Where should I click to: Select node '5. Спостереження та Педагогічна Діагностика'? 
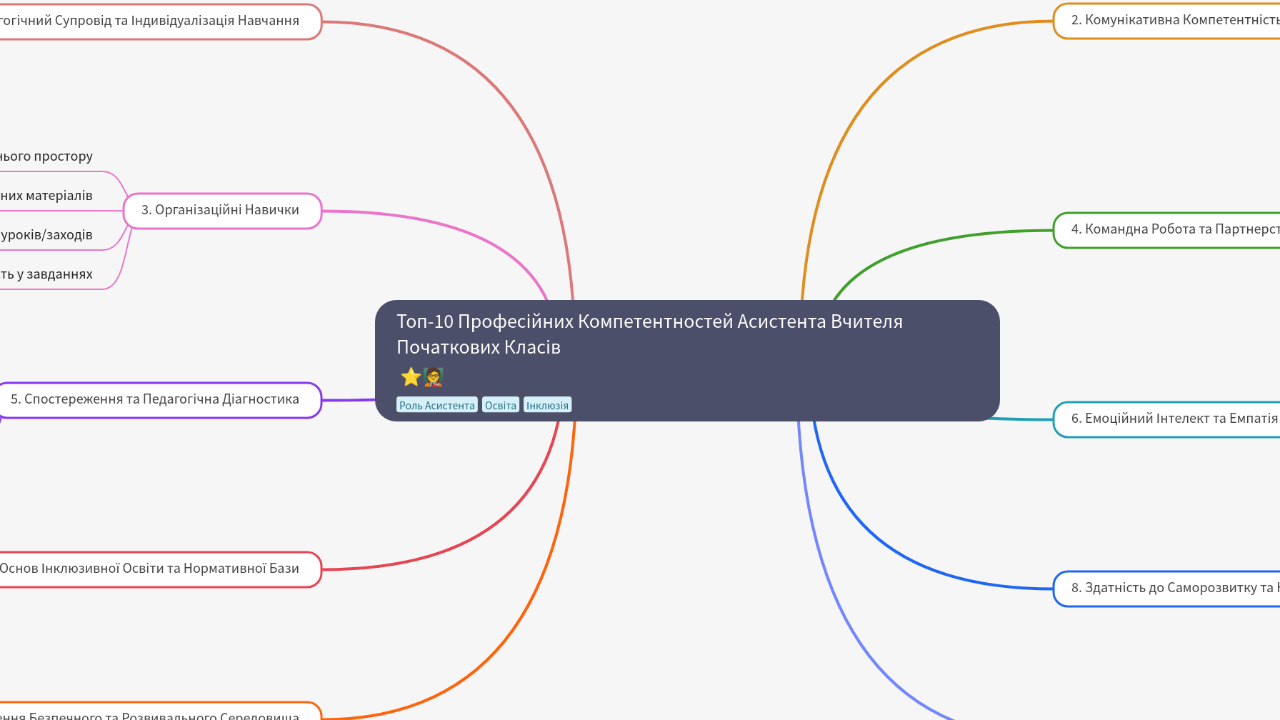(x=156, y=399)
